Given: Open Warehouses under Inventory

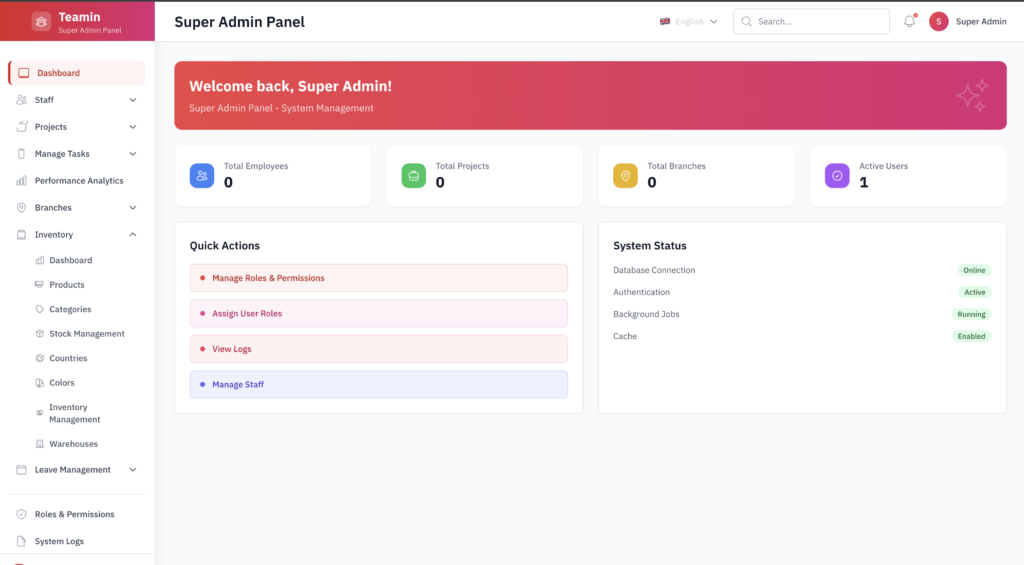Looking at the screenshot, I should [x=73, y=444].
